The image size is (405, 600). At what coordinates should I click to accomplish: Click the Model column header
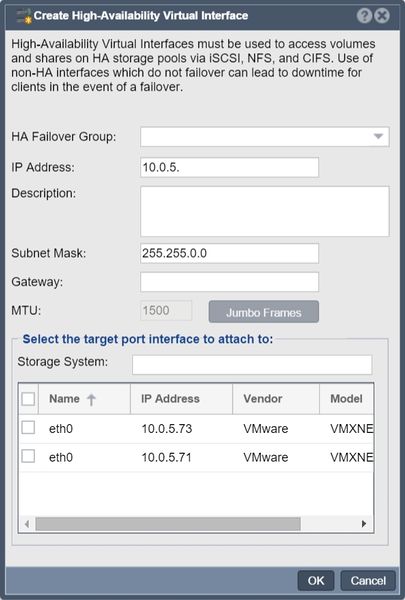tap(346, 399)
